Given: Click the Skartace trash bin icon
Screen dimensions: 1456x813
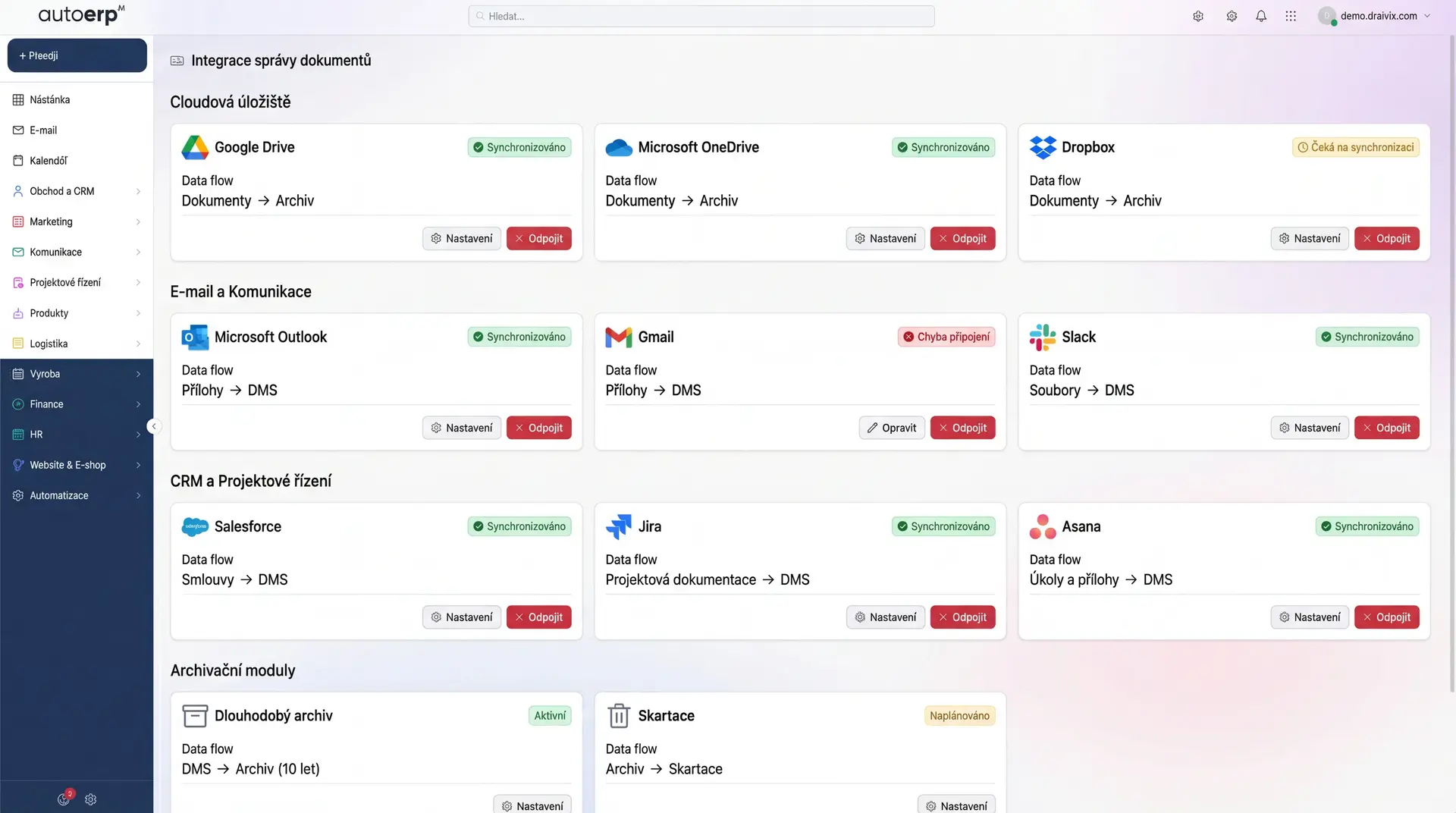Looking at the screenshot, I should coord(618,716).
